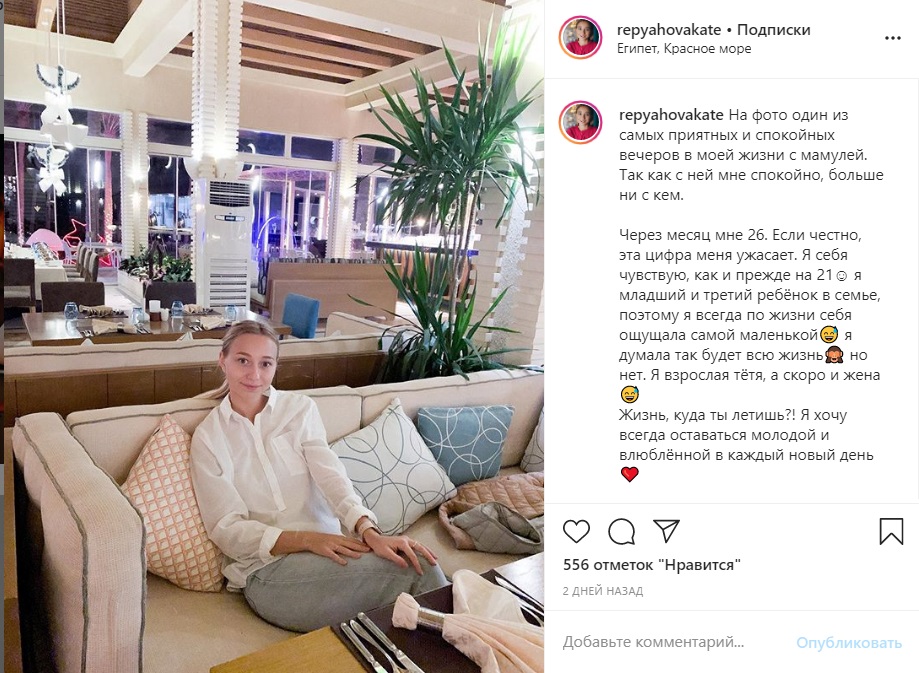Open three-dot more options menu
The image size is (919, 673).
point(893,38)
